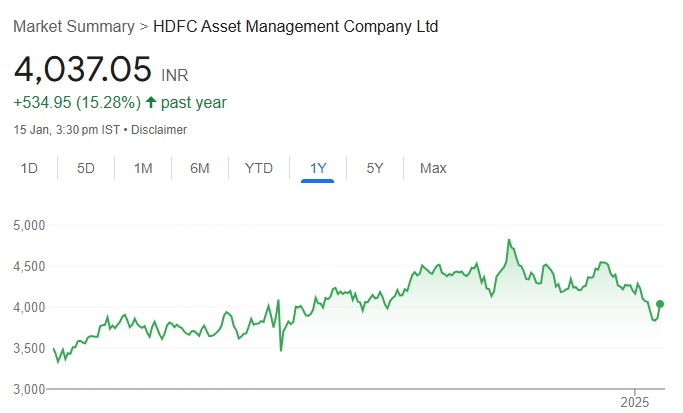Choose the 6M time period
683x413 pixels.
click(x=200, y=168)
